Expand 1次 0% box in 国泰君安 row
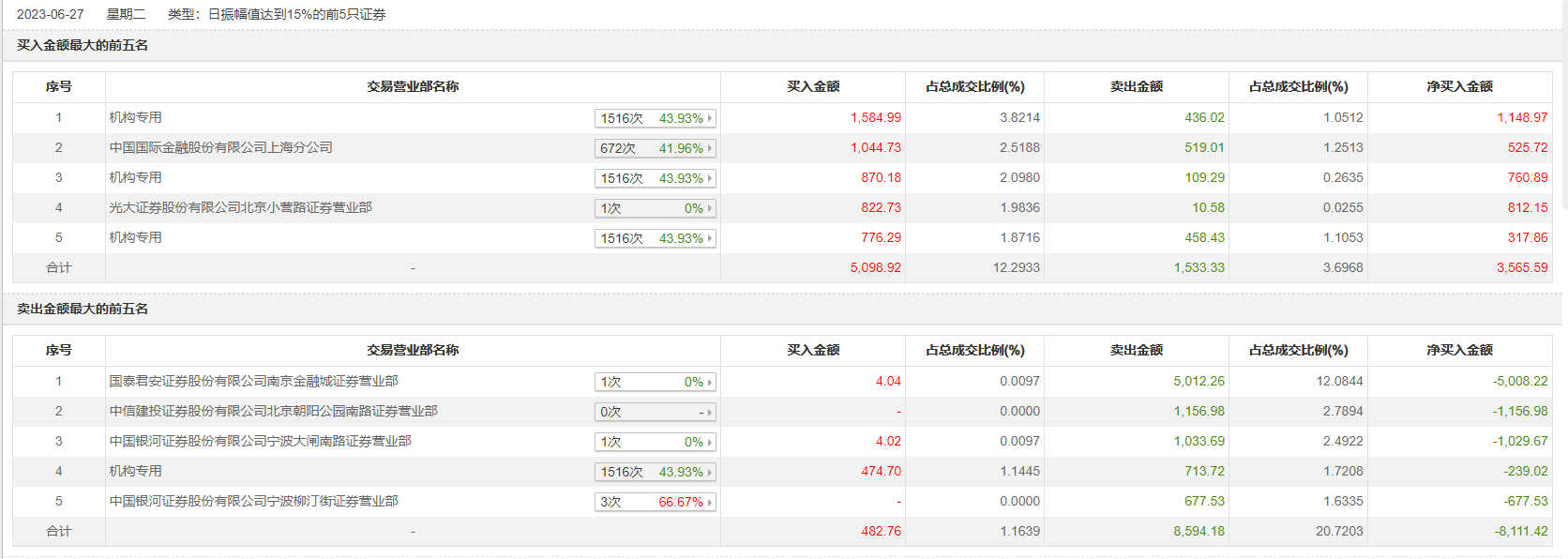The height and width of the screenshot is (559, 1568). click(655, 383)
